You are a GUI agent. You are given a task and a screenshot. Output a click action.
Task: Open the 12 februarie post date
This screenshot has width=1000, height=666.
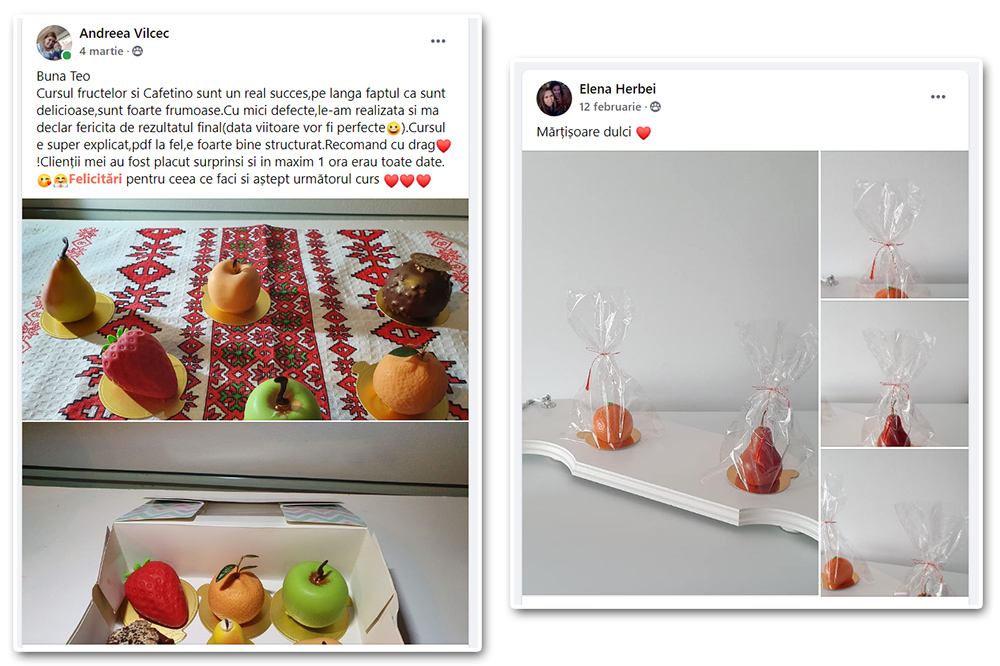[x=610, y=107]
